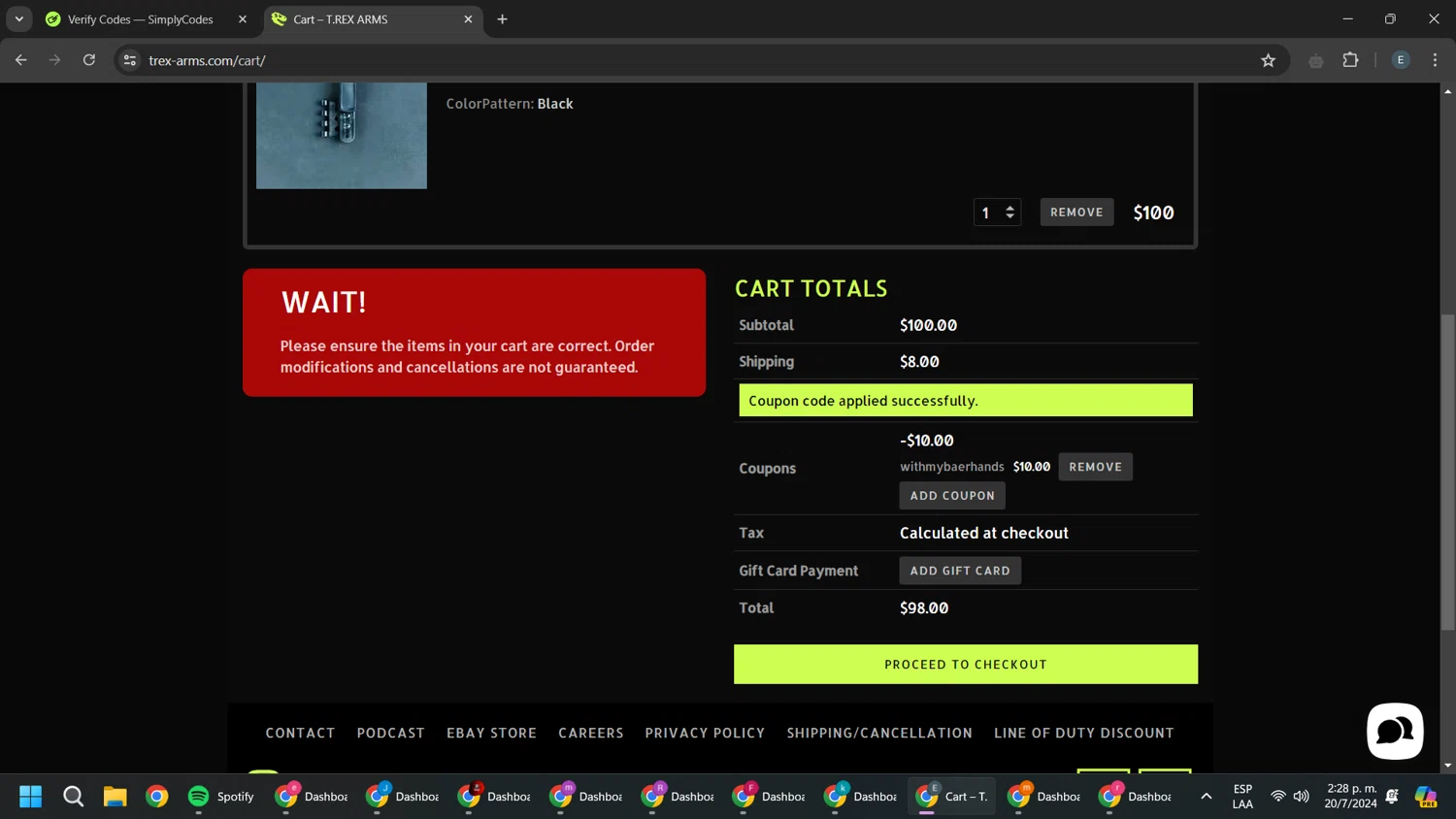Click the Shipping value "$8.00"
This screenshot has width=1456, height=819.
919,362
